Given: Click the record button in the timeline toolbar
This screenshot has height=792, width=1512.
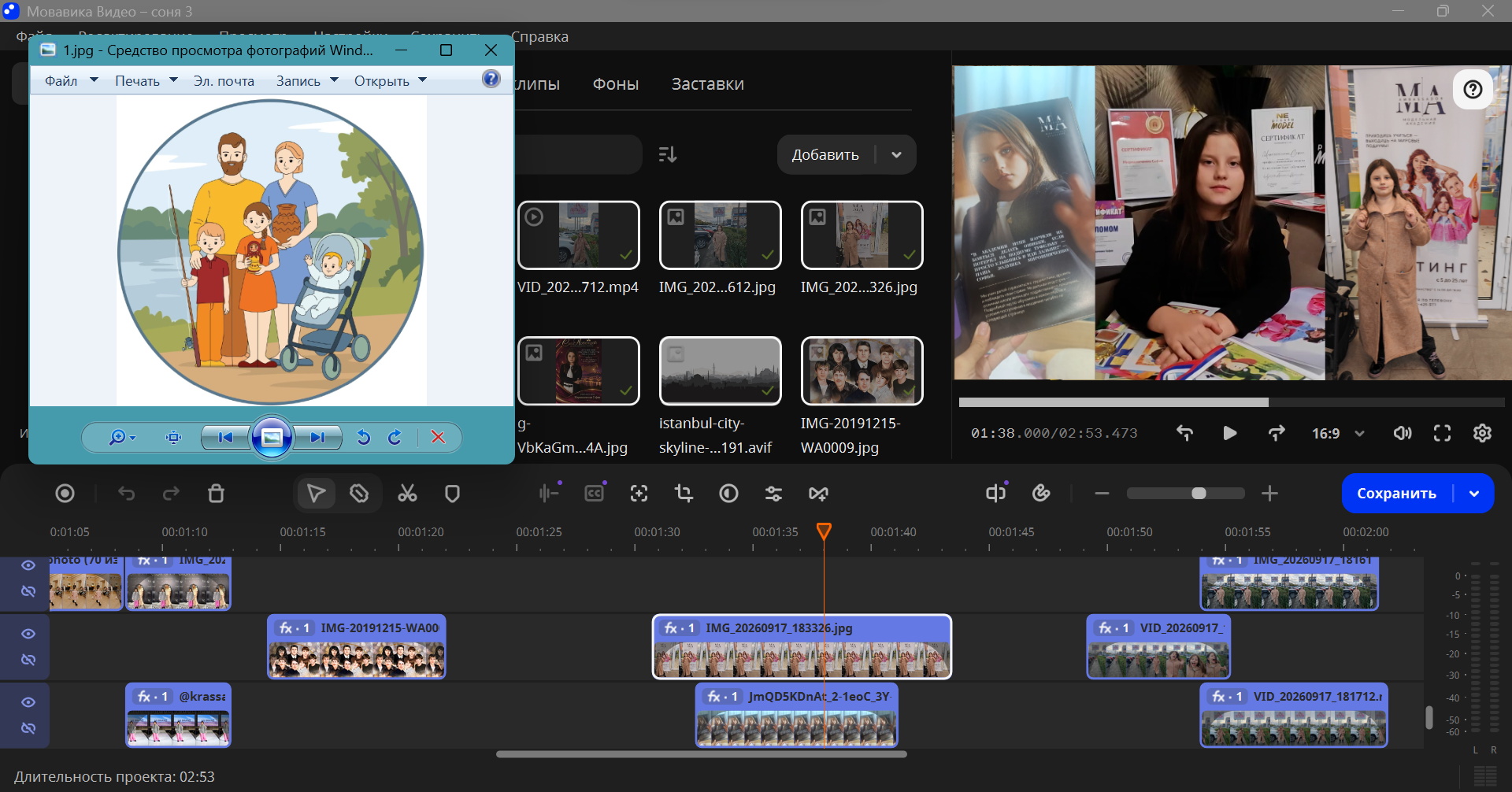Looking at the screenshot, I should (x=65, y=494).
